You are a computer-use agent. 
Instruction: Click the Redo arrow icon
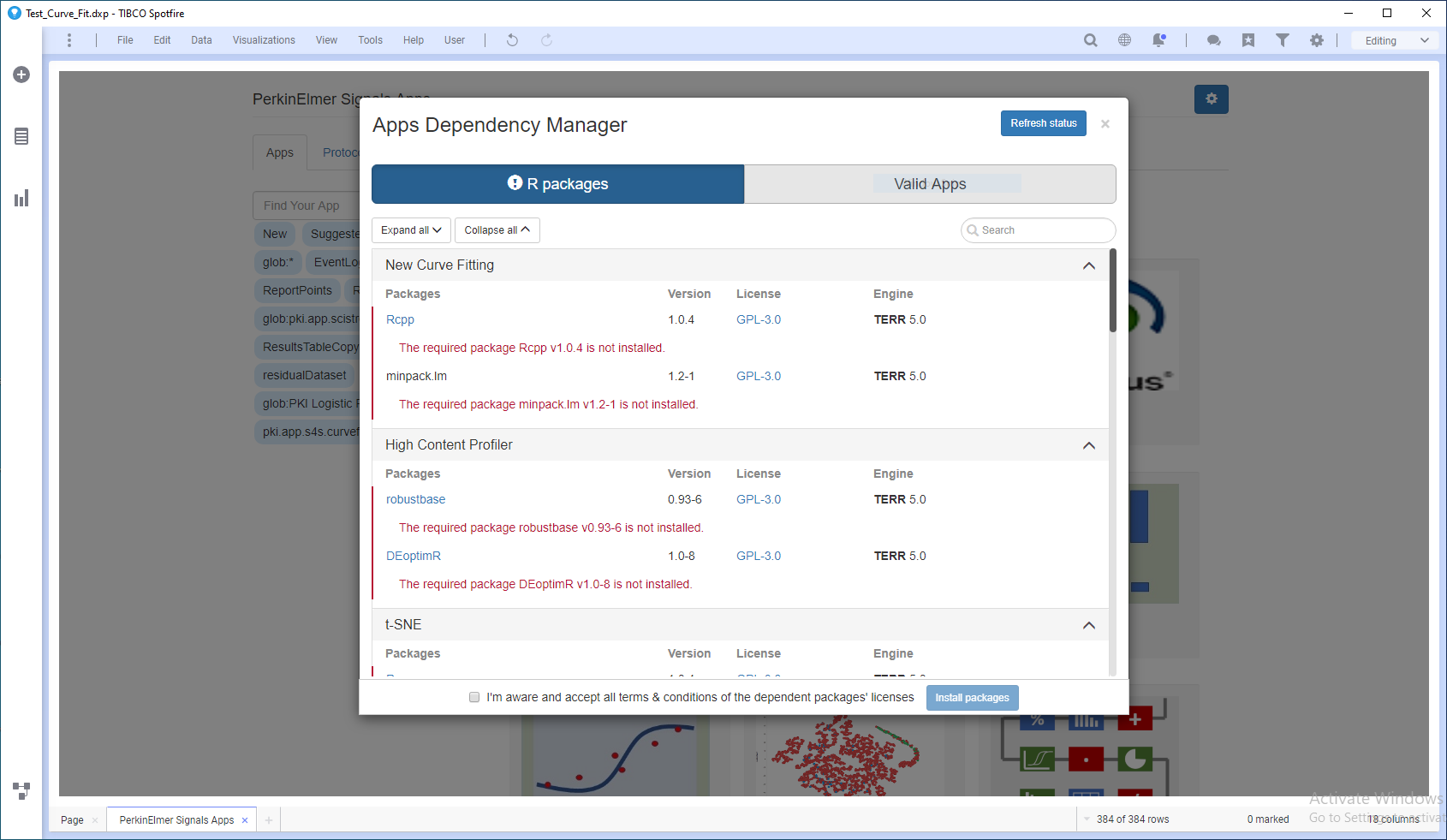(546, 40)
